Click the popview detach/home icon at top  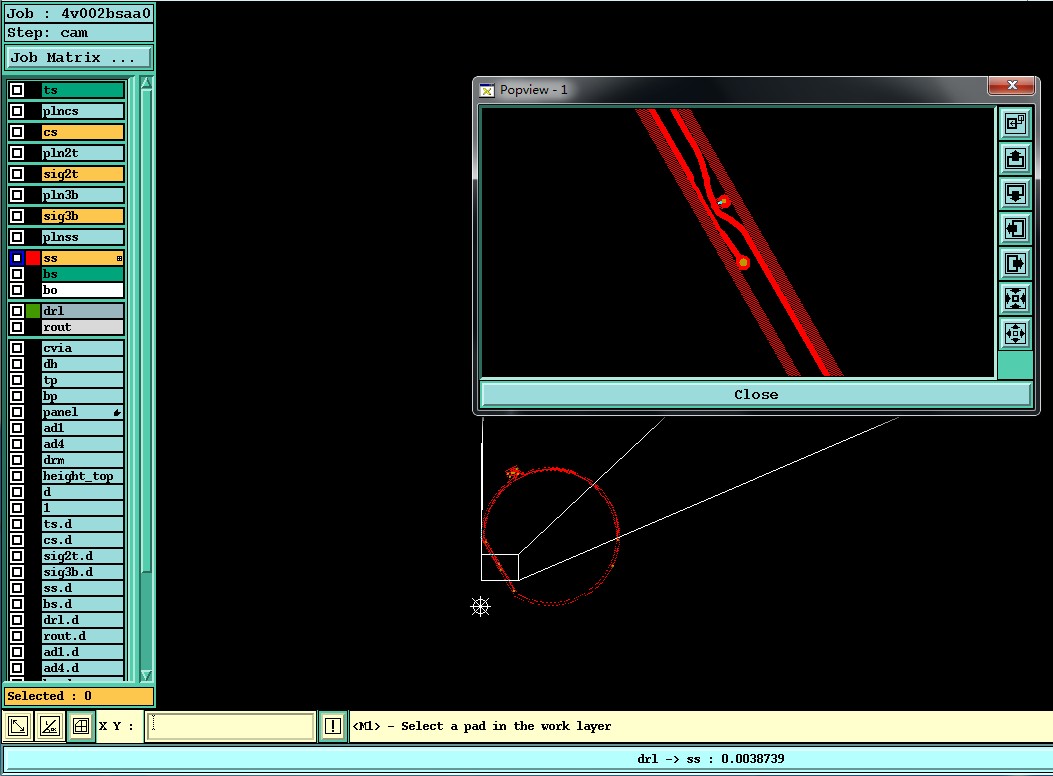click(x=1015, y=124)
